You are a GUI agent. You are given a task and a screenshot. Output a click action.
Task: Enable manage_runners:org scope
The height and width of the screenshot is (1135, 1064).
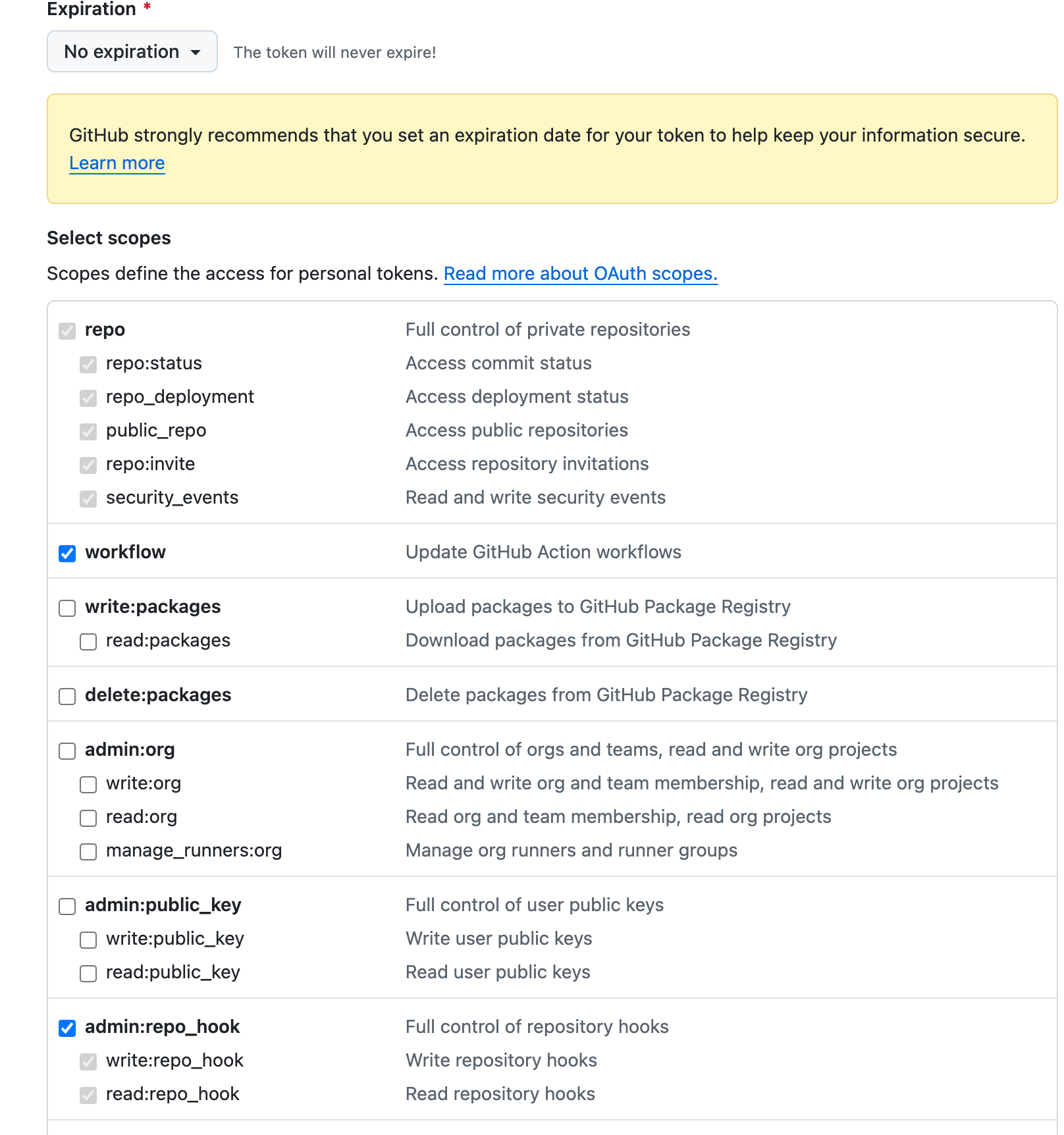[x=88, y=851]
